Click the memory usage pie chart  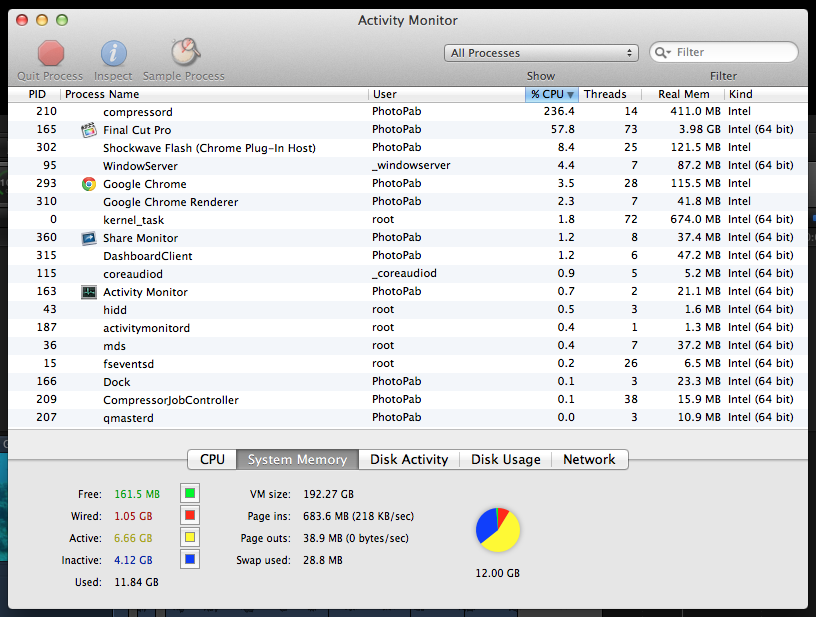(x=498, y=530)
